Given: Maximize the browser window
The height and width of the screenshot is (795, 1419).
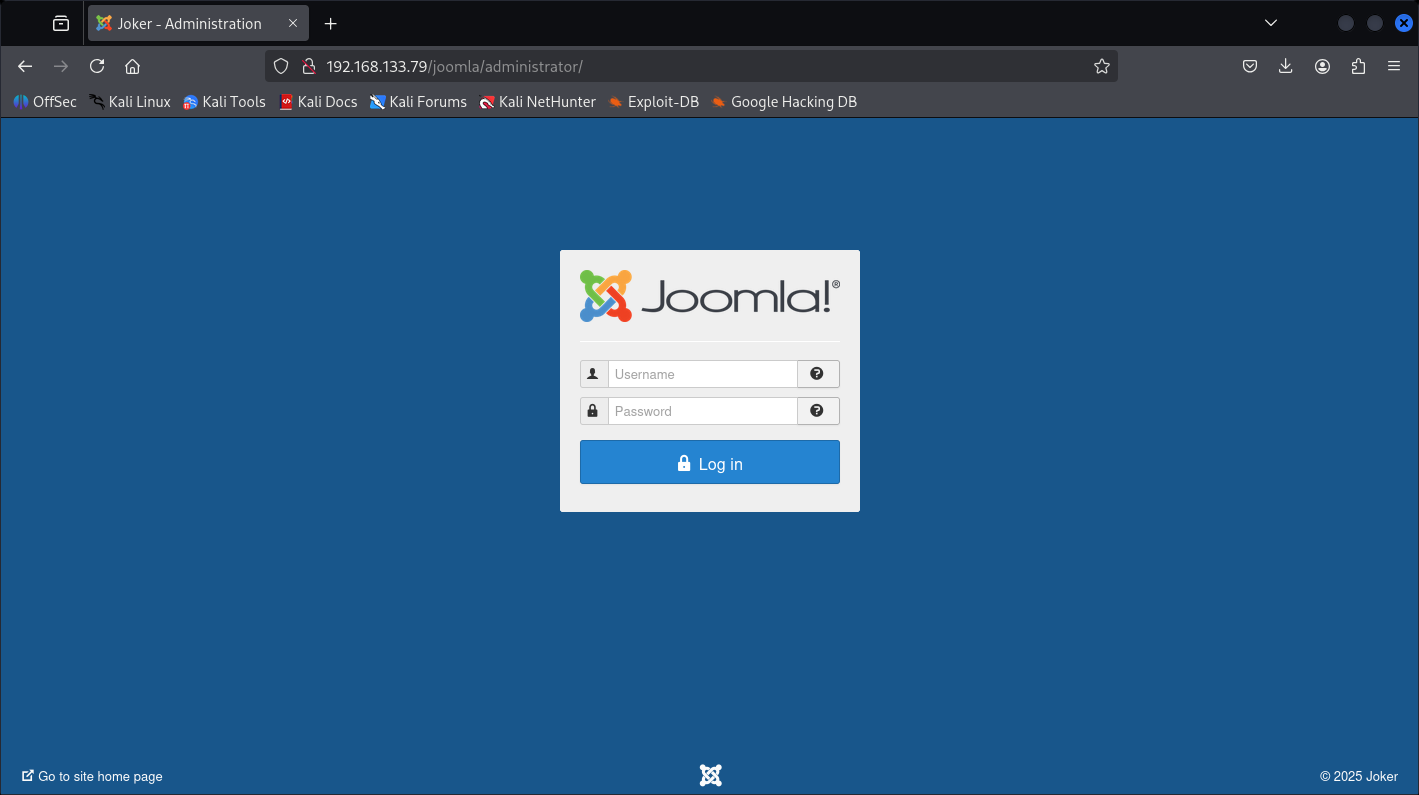Looking at the screenshot, I should (1375, 23).
